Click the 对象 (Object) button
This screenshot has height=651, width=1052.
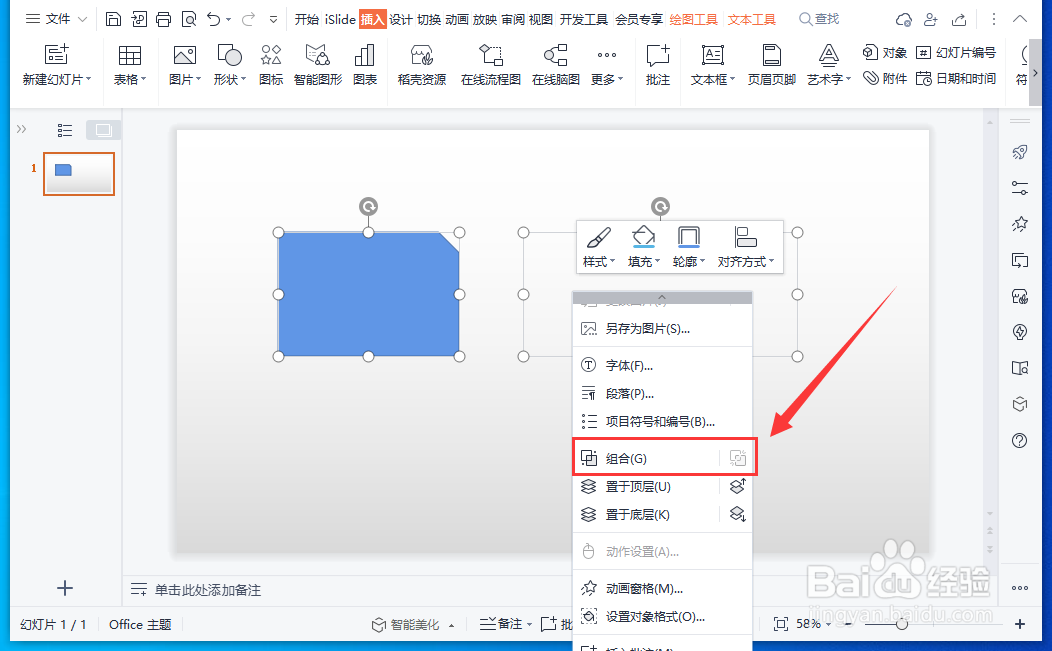[x=884, y=52]
